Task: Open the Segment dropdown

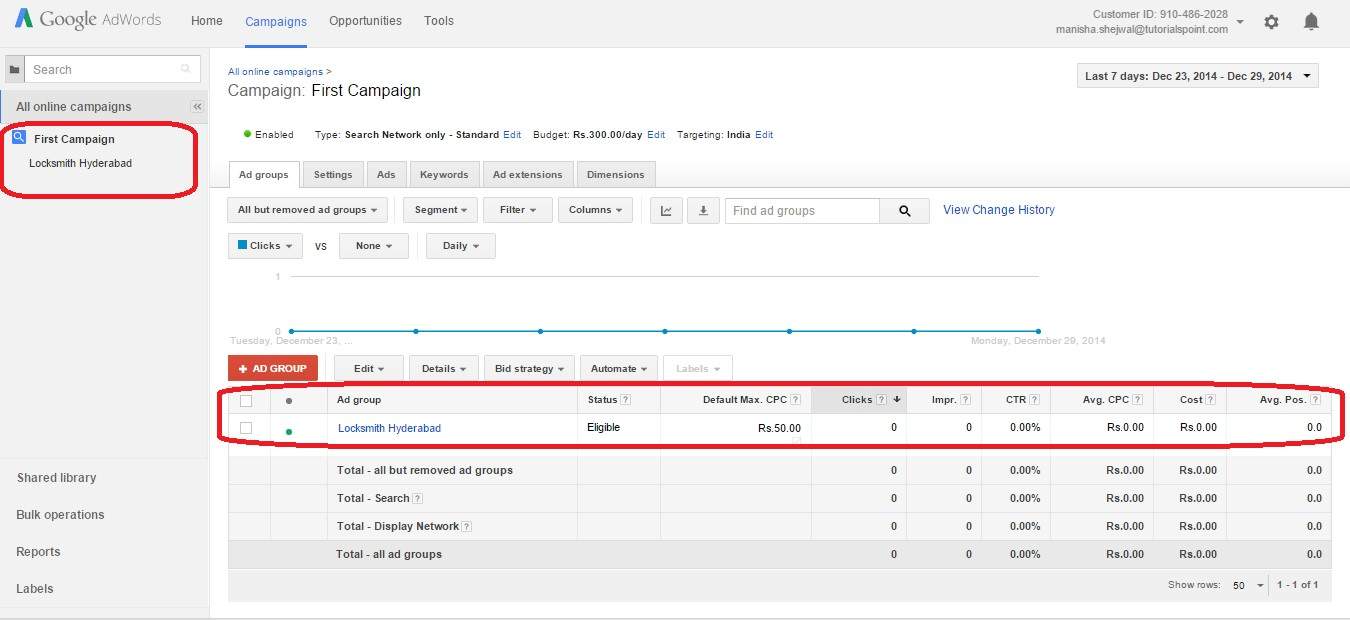Action: [439, 210]
